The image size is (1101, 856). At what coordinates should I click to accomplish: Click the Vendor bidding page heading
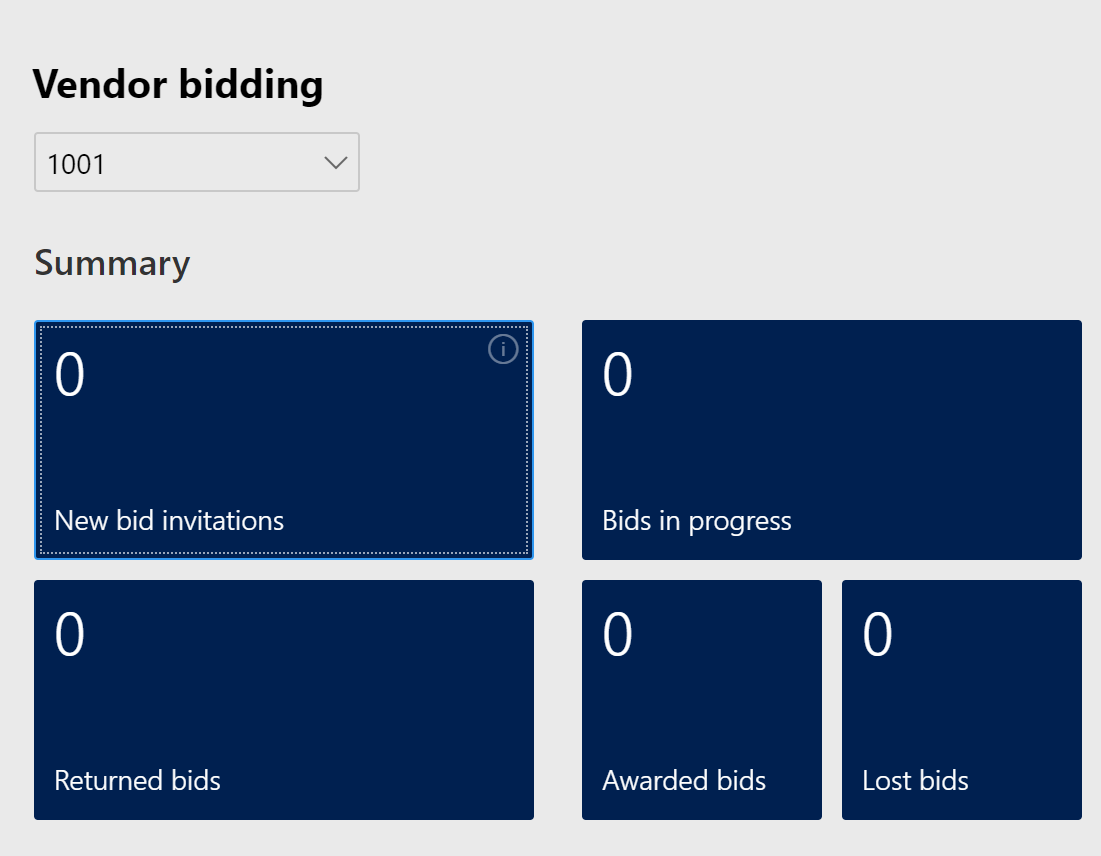pos(178,85)
